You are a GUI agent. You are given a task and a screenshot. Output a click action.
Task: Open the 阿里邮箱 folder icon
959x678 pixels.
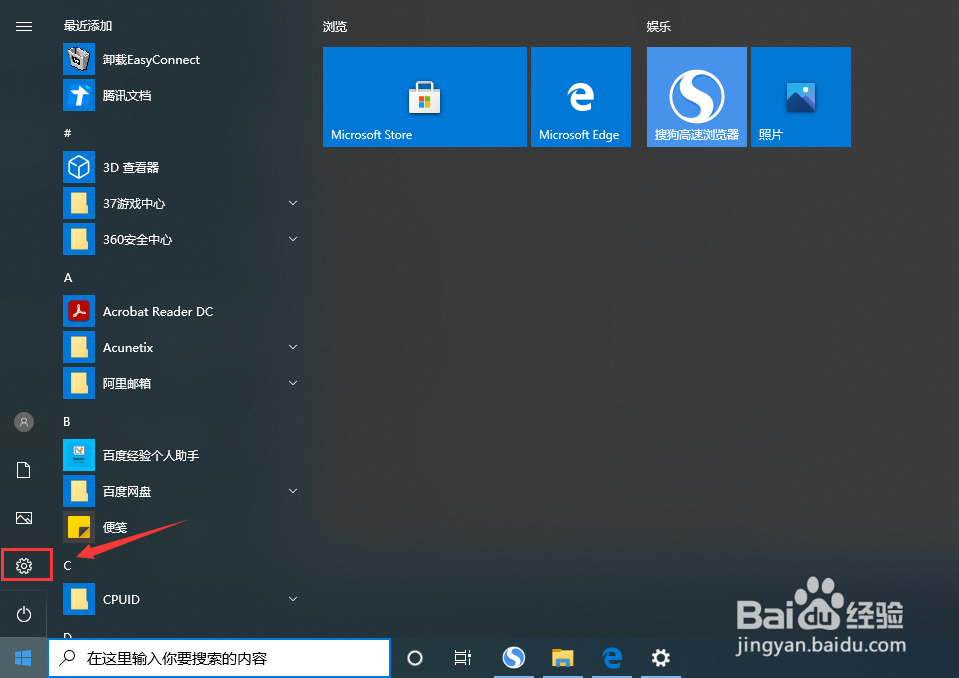coord(79,383)
